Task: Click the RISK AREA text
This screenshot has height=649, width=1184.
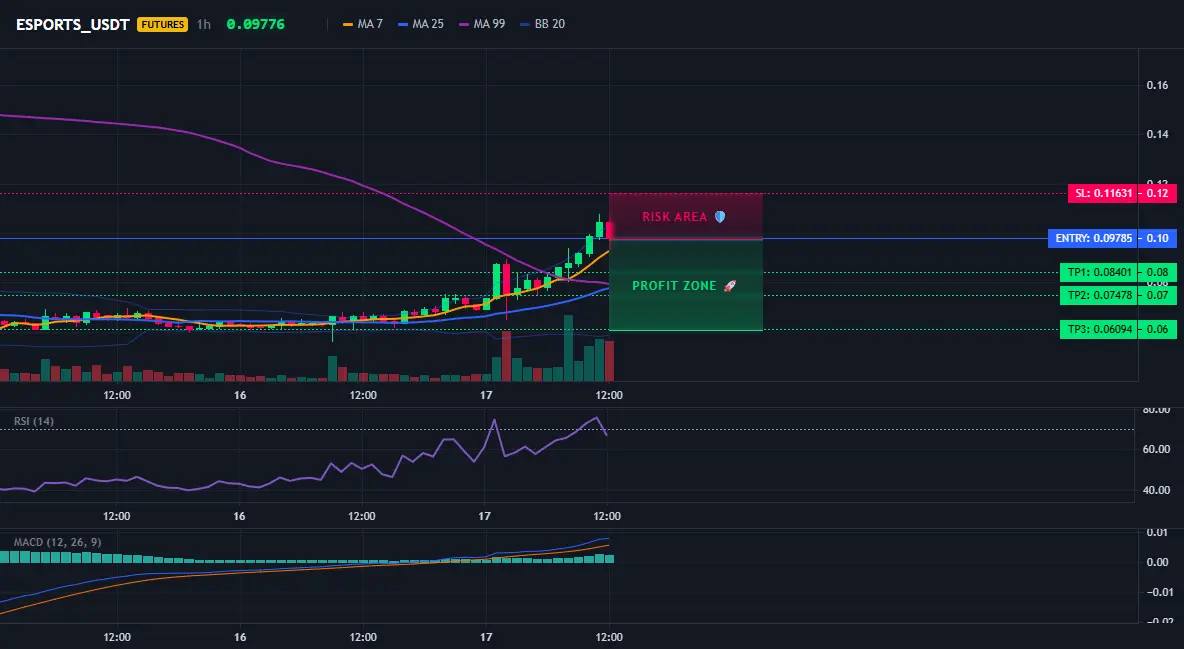Action: tap(674, 217)
